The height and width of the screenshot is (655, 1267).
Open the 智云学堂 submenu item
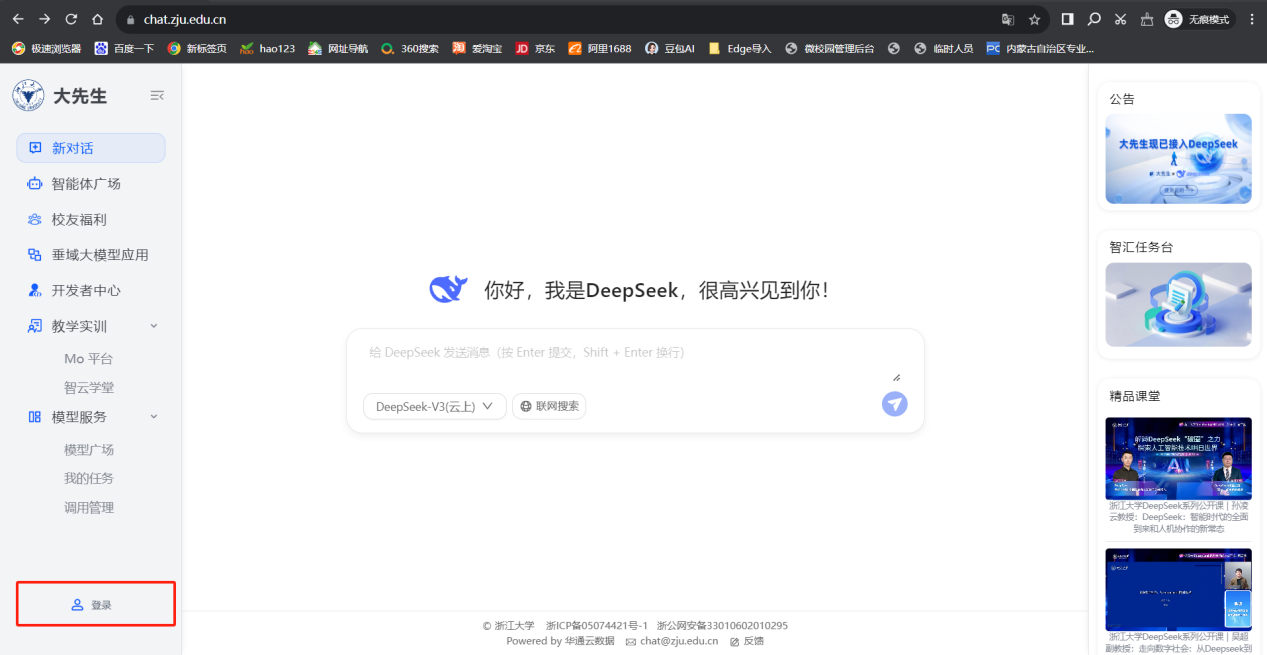point(89,388)
